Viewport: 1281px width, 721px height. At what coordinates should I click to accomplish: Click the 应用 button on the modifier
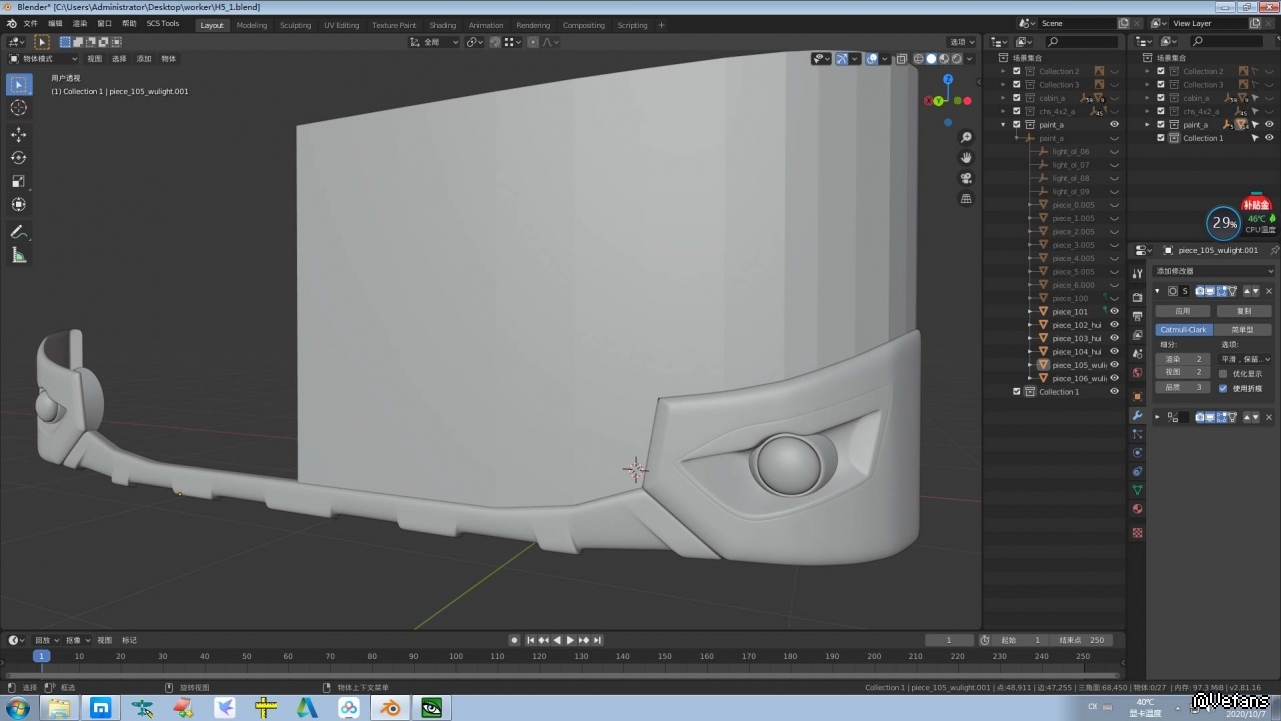tap(1183, 311)
